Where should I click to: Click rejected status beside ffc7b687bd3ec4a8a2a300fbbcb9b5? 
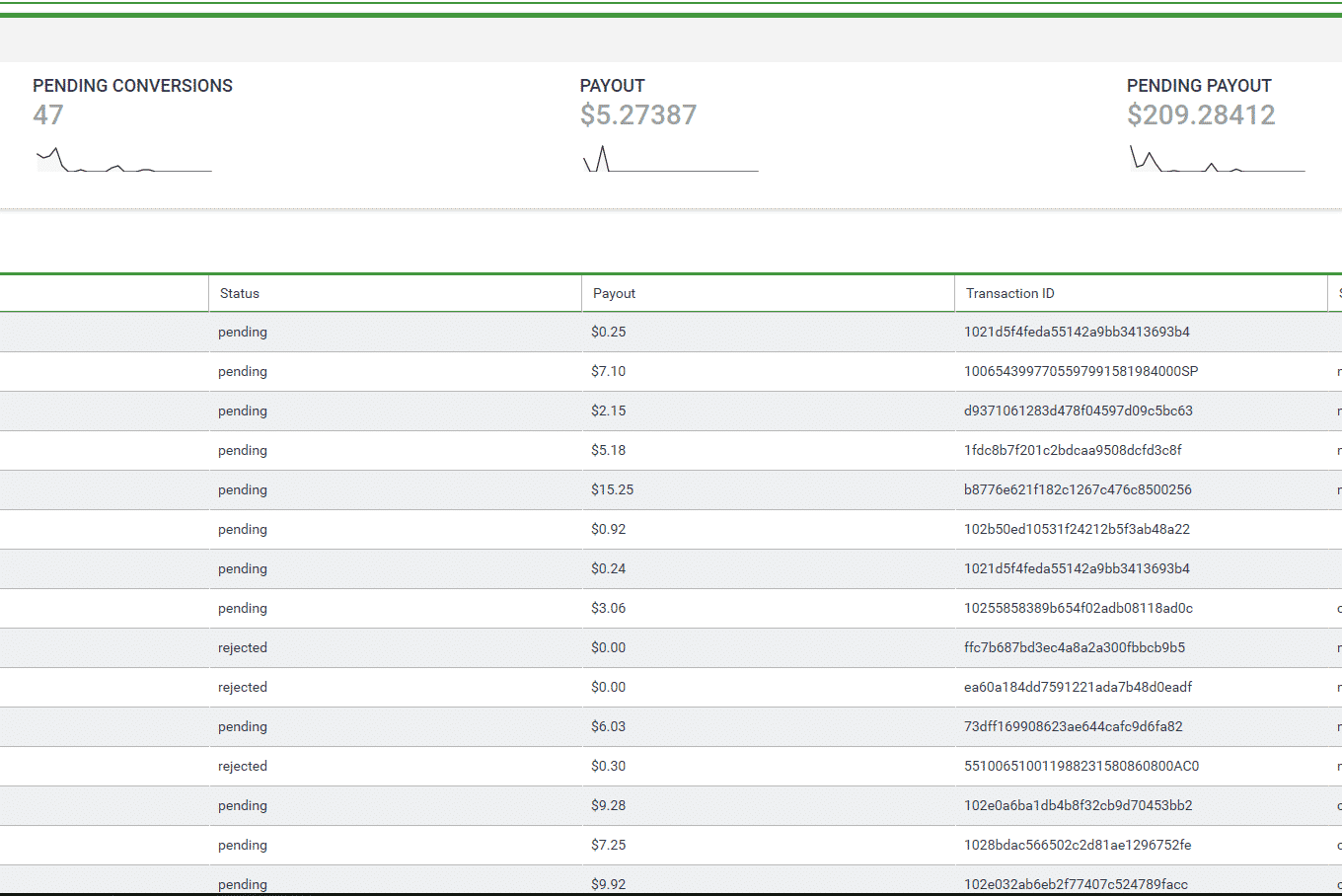pyautogui.click(x=243, y=647)
